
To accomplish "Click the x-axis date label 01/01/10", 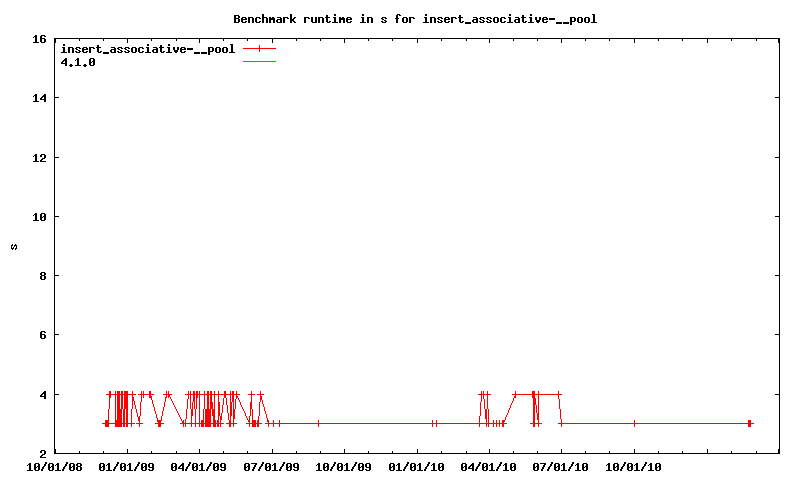I will tap(417, 465).
